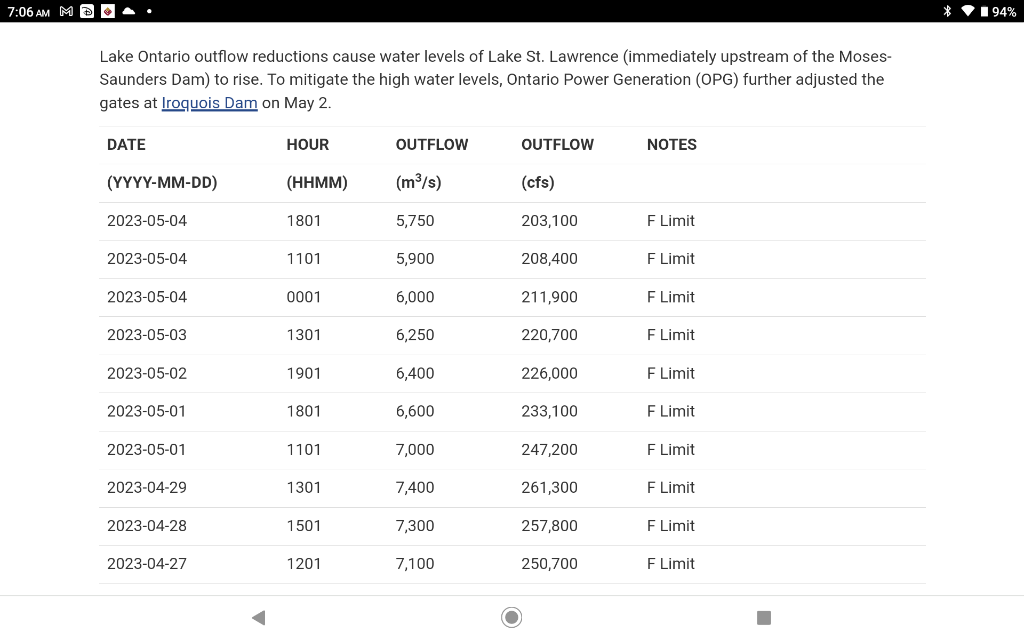Tap the Gmail notification icon
The height and width of the screenshot is (640, 1024).
point(67,11)
